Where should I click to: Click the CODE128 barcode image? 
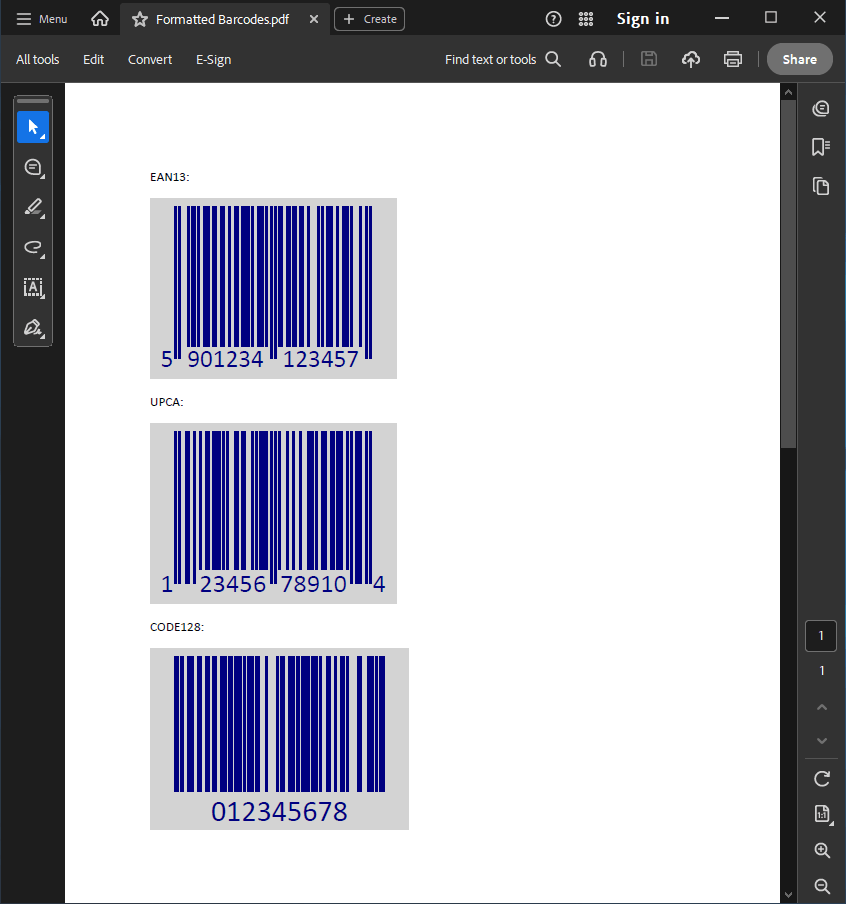pos(279,739)
